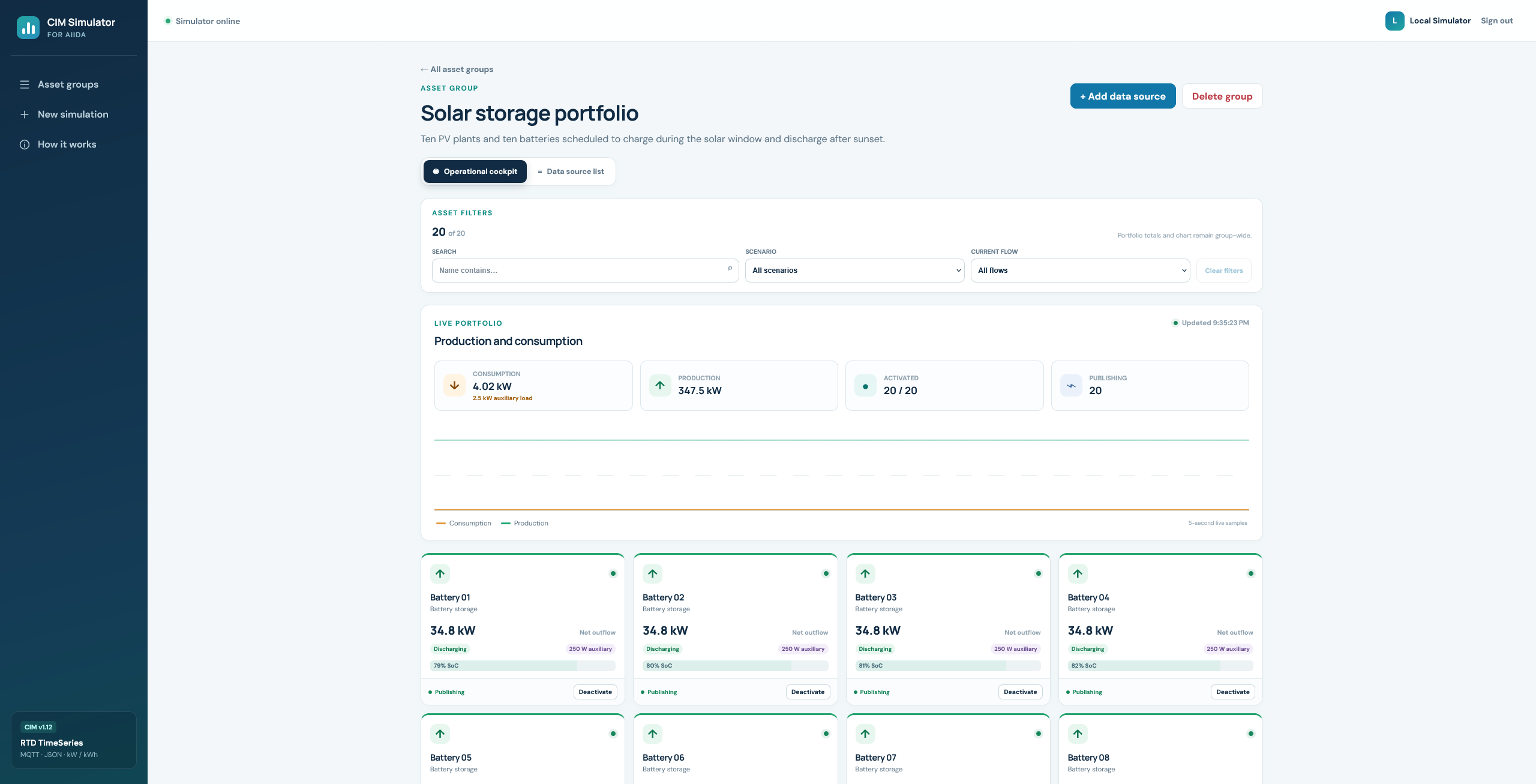The height and width of the screenshot is (784, 1536).
Task: Click the Consumption legend entry
Action: click(x=464, y=524)
